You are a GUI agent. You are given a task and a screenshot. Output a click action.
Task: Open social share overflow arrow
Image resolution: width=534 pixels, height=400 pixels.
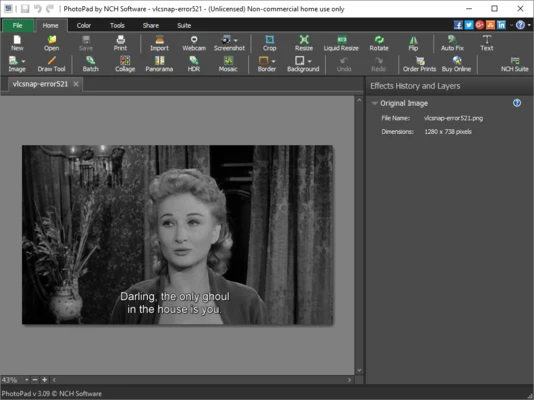click(511, 25)
